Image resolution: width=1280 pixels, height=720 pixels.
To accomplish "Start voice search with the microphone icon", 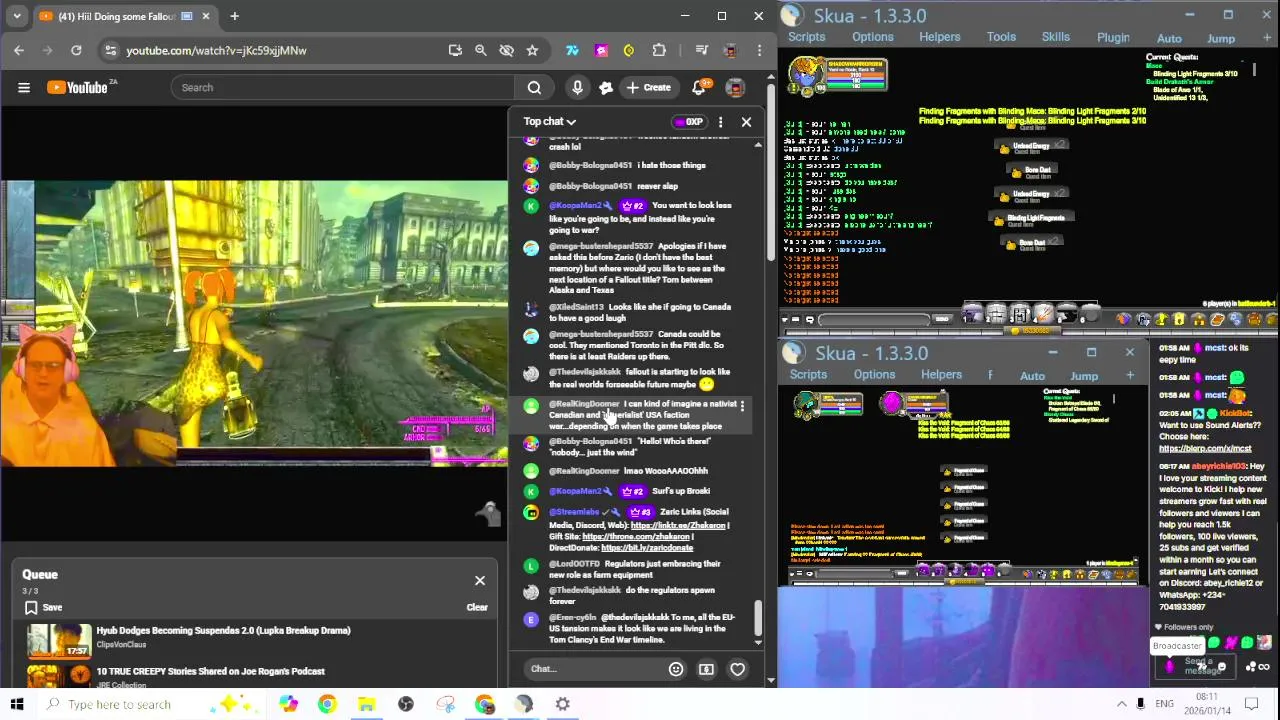I will pyautogui.click(x=577, y=88).
